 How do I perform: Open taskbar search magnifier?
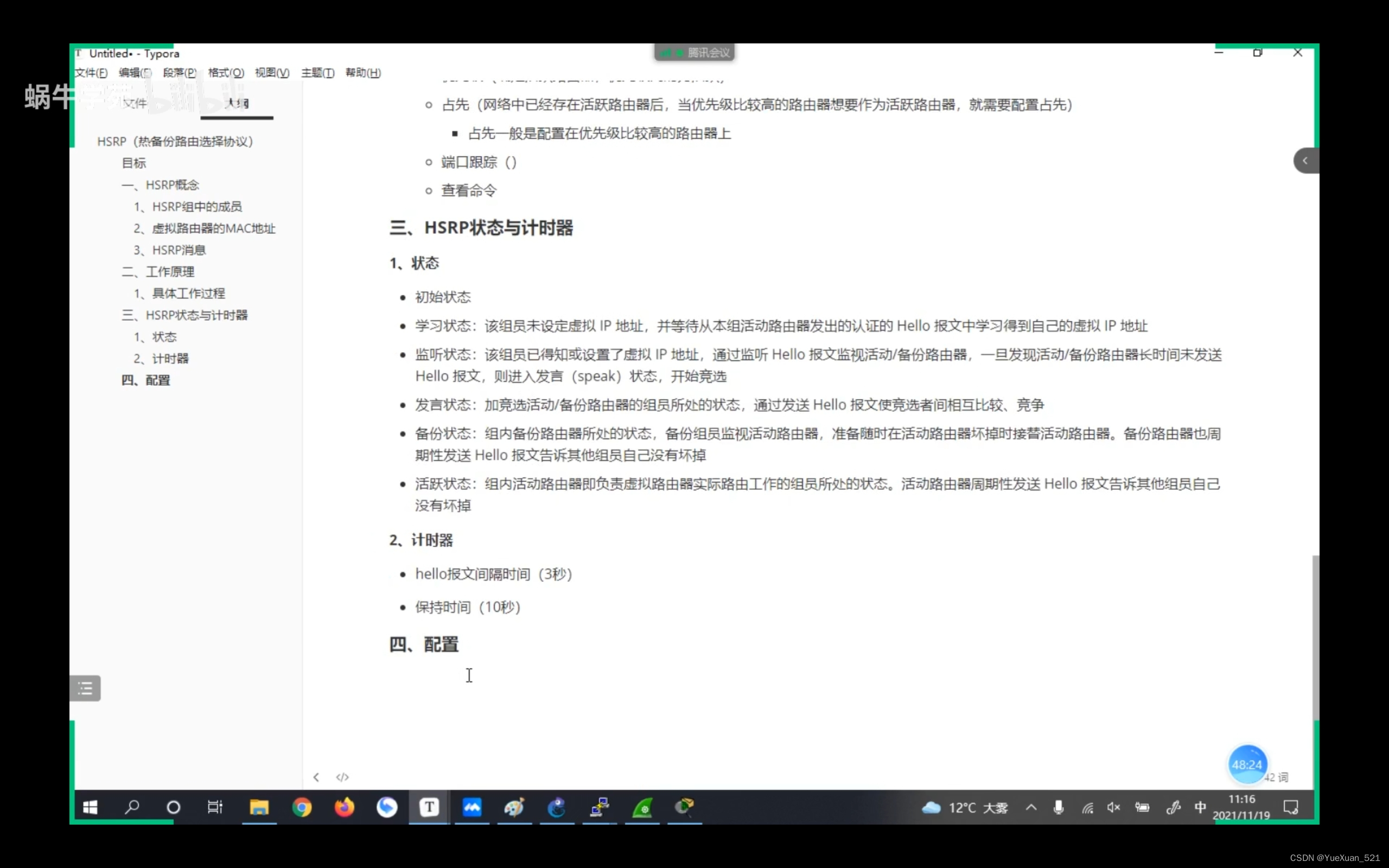(x=132, y=808)
